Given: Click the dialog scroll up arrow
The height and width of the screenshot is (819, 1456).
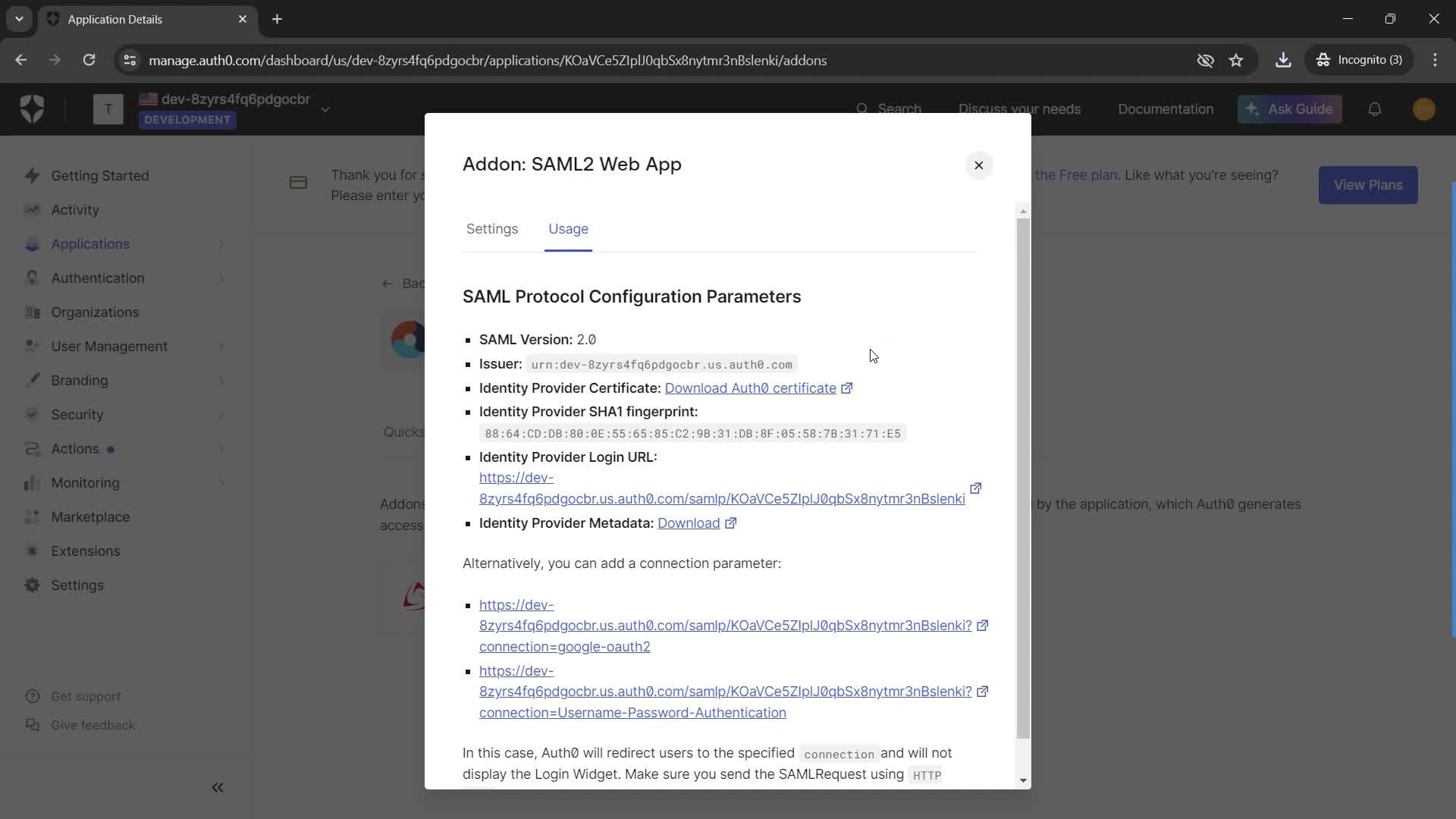Looking at the screenshot, I should pos(1023,212).
